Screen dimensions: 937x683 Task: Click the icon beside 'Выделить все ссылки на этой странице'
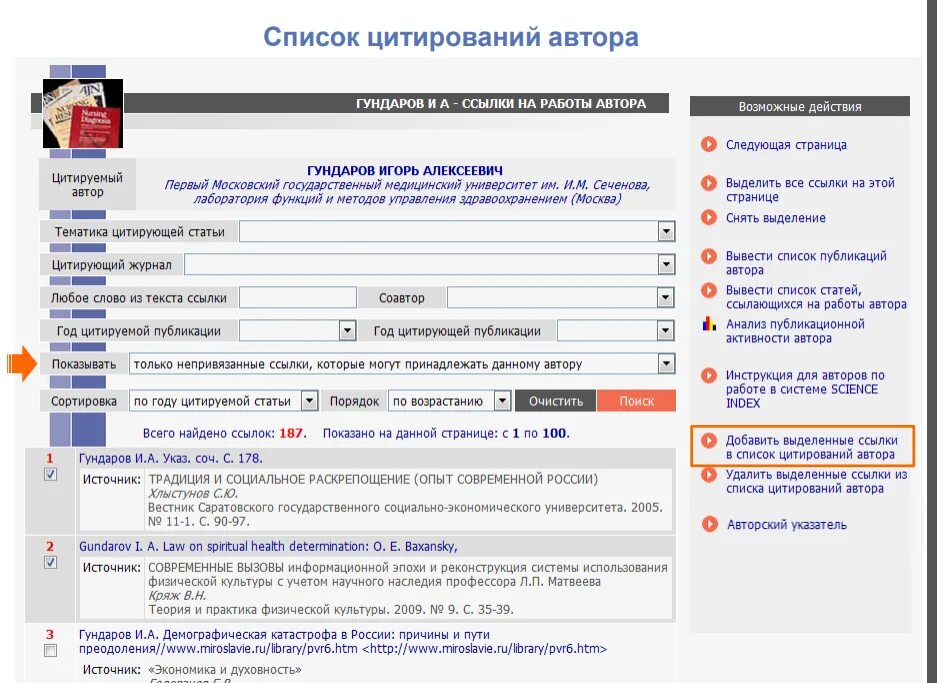[x=709, y=183]
